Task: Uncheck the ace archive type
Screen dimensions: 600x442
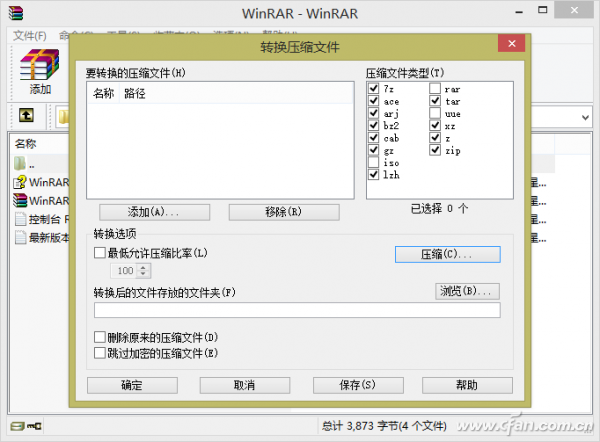Action: [374, 101]
